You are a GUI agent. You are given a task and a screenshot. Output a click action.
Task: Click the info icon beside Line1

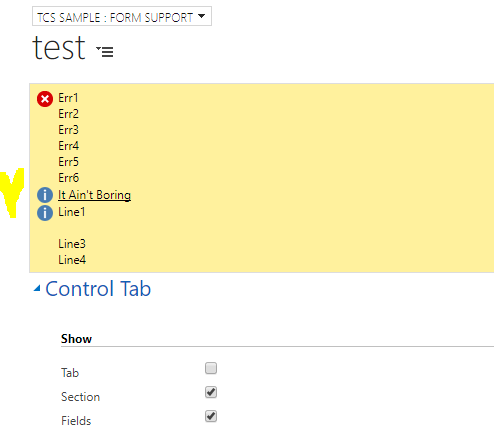pos(45,213)
